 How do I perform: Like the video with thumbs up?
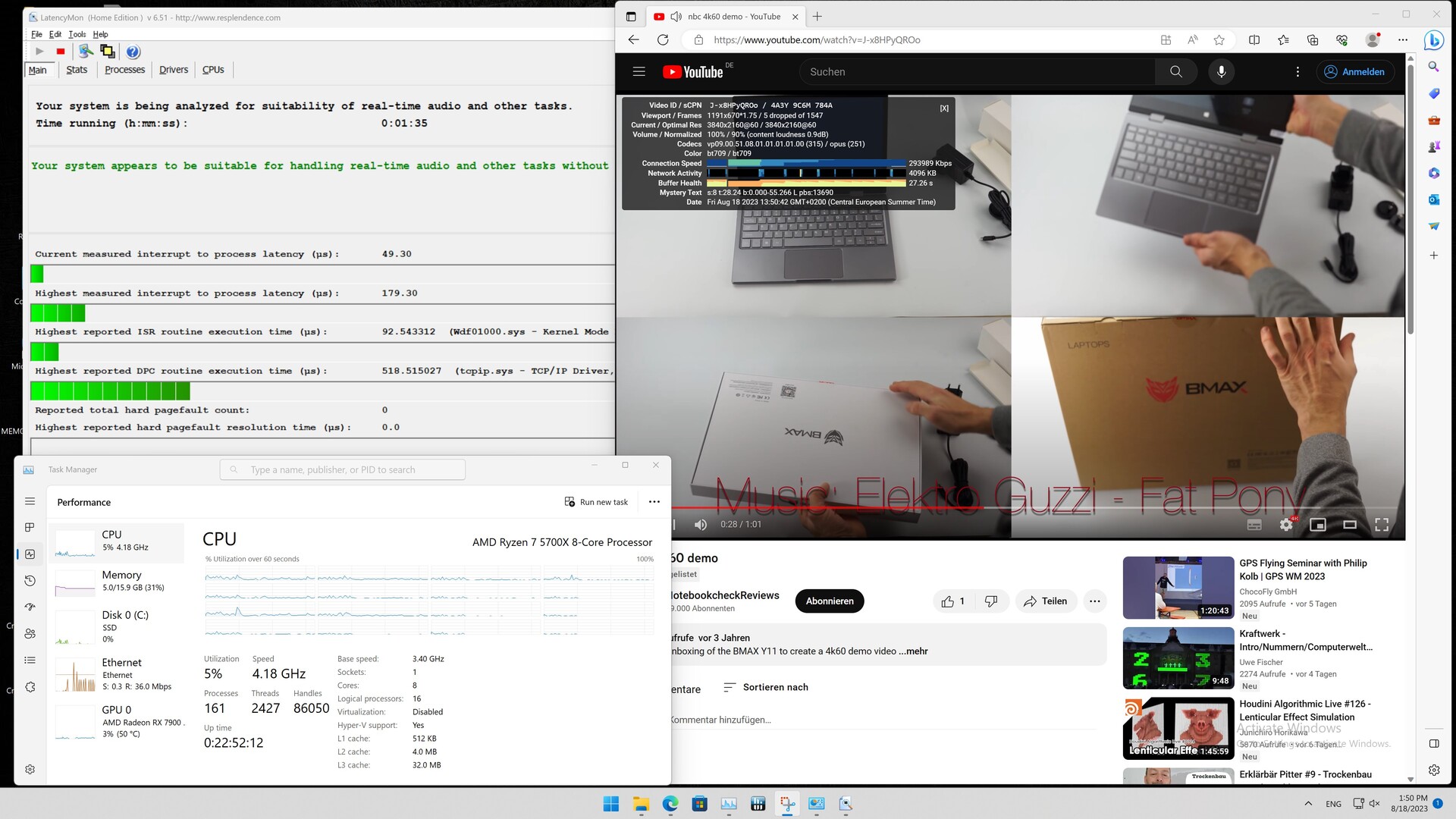tap(952, 601)
